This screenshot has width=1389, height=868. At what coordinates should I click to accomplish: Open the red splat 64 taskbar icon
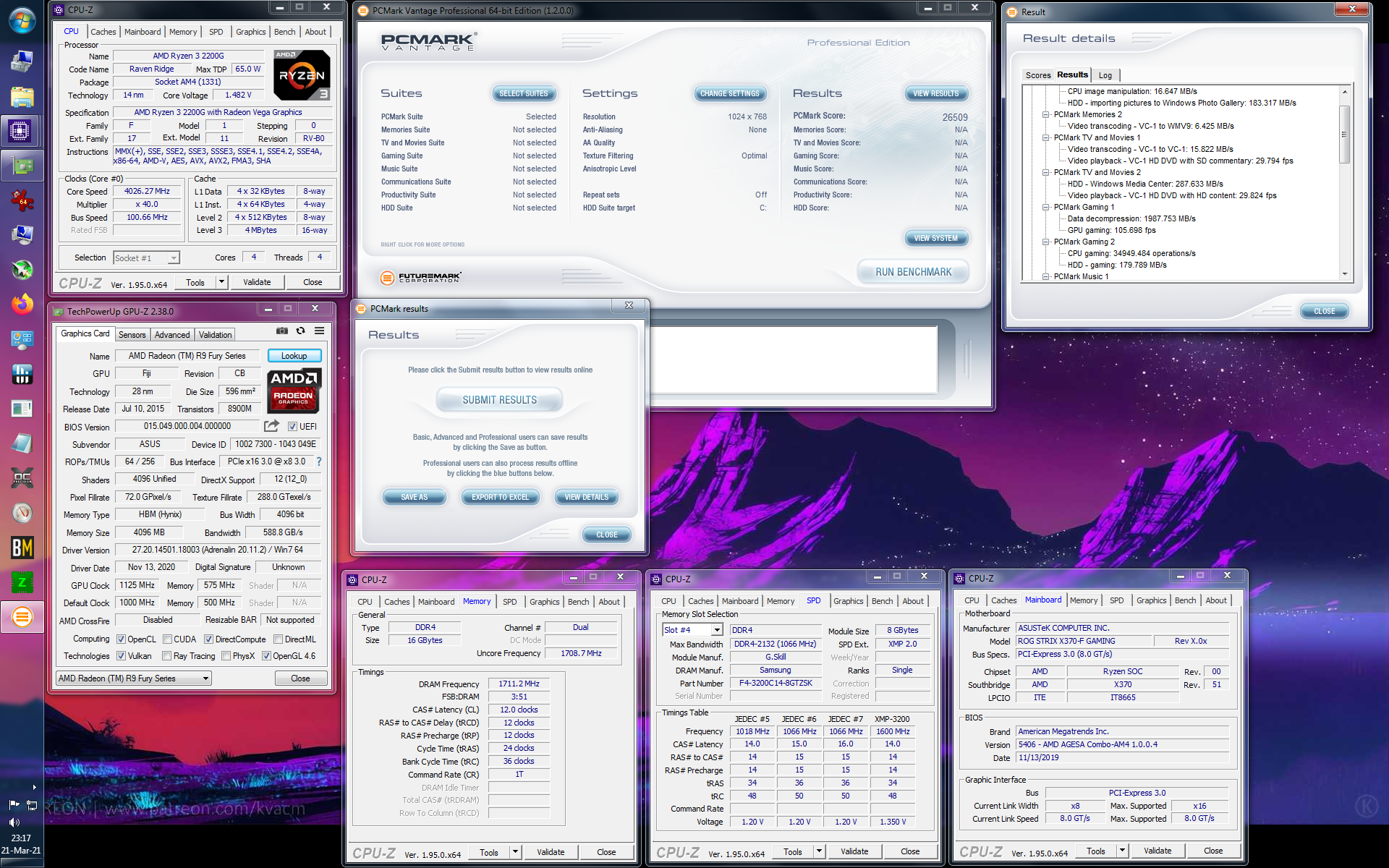coord(22,200)
